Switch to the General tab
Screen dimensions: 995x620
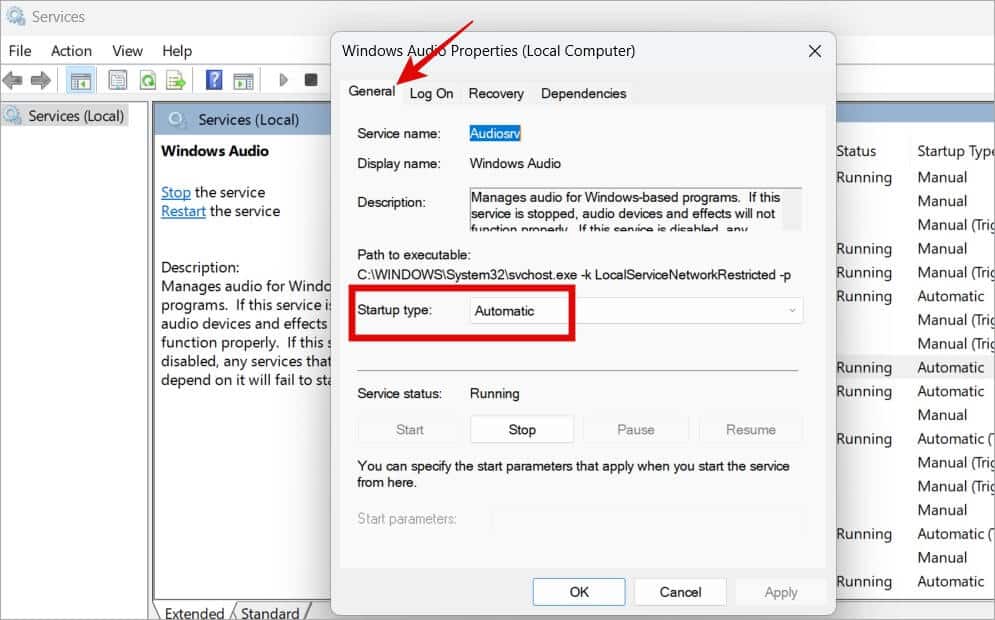(x=372, y=91)
